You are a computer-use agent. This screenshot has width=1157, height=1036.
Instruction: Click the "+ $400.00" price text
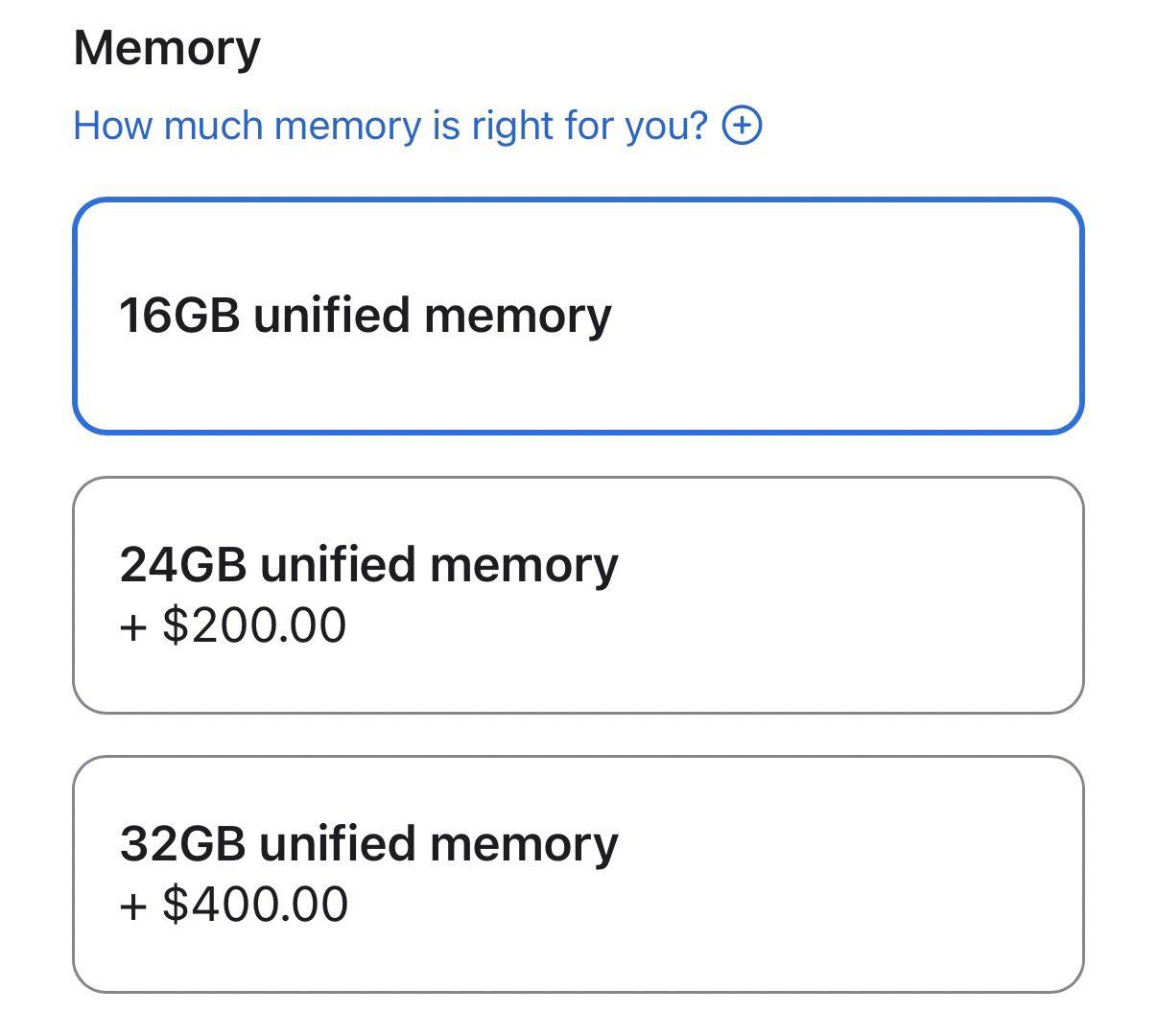(234, 905)
